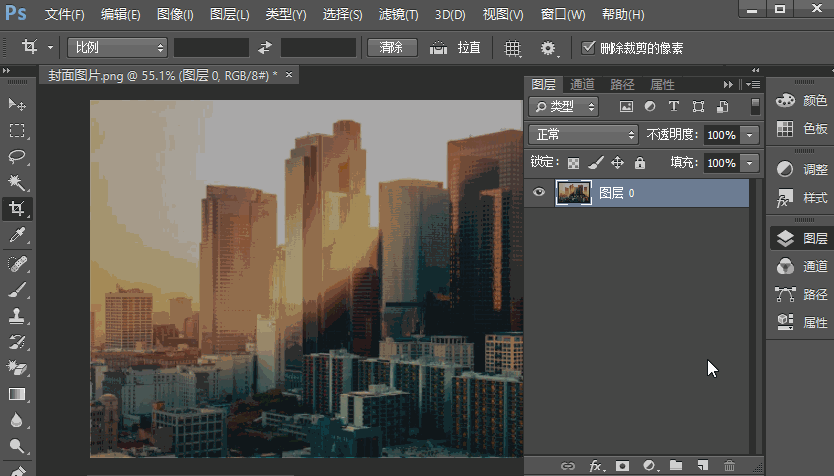This screenshot has height=476, width=834.
Task: Select the Gradient tool
Action: point(17,394)
